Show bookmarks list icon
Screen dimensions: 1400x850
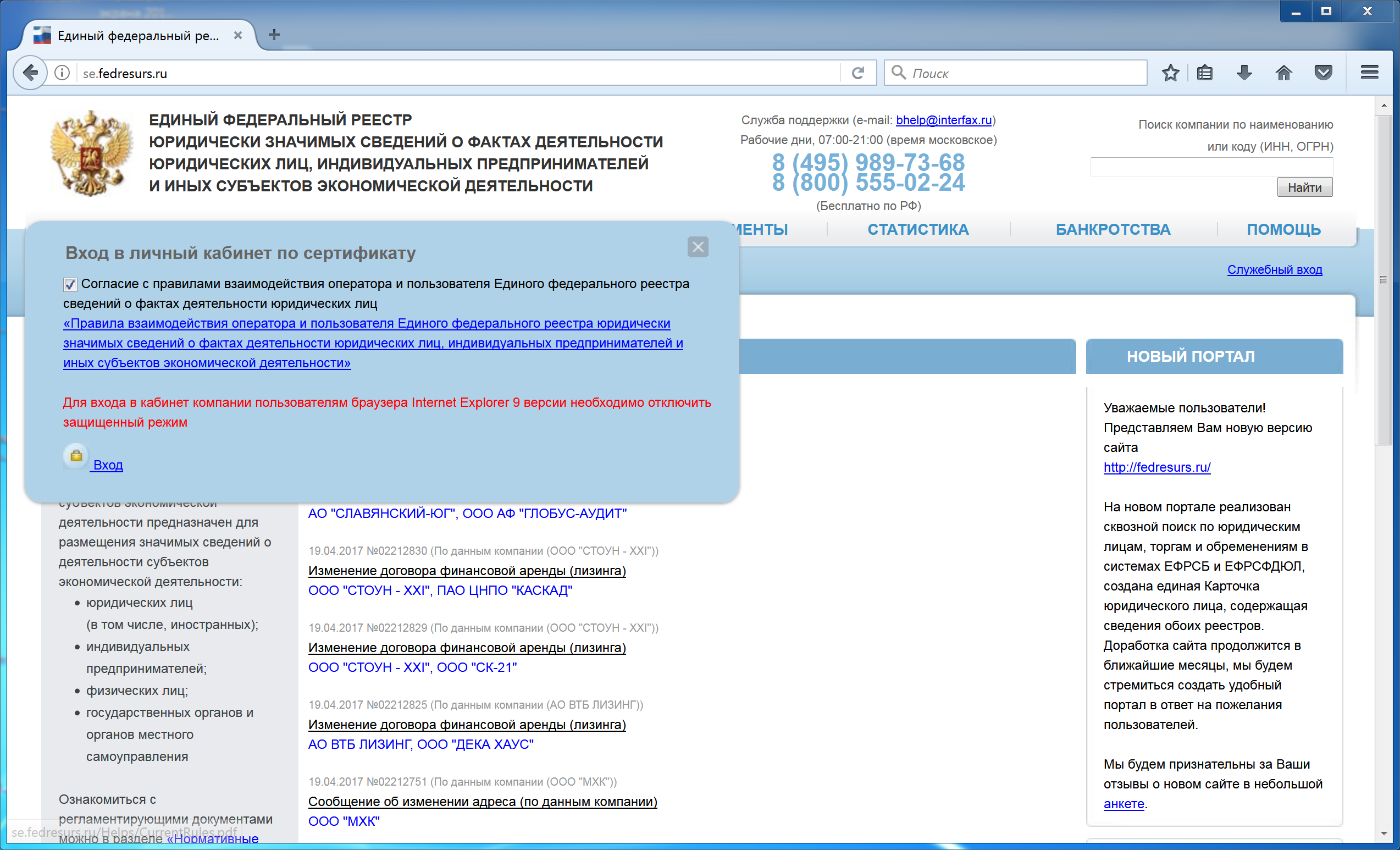[x=1204, y=73]
